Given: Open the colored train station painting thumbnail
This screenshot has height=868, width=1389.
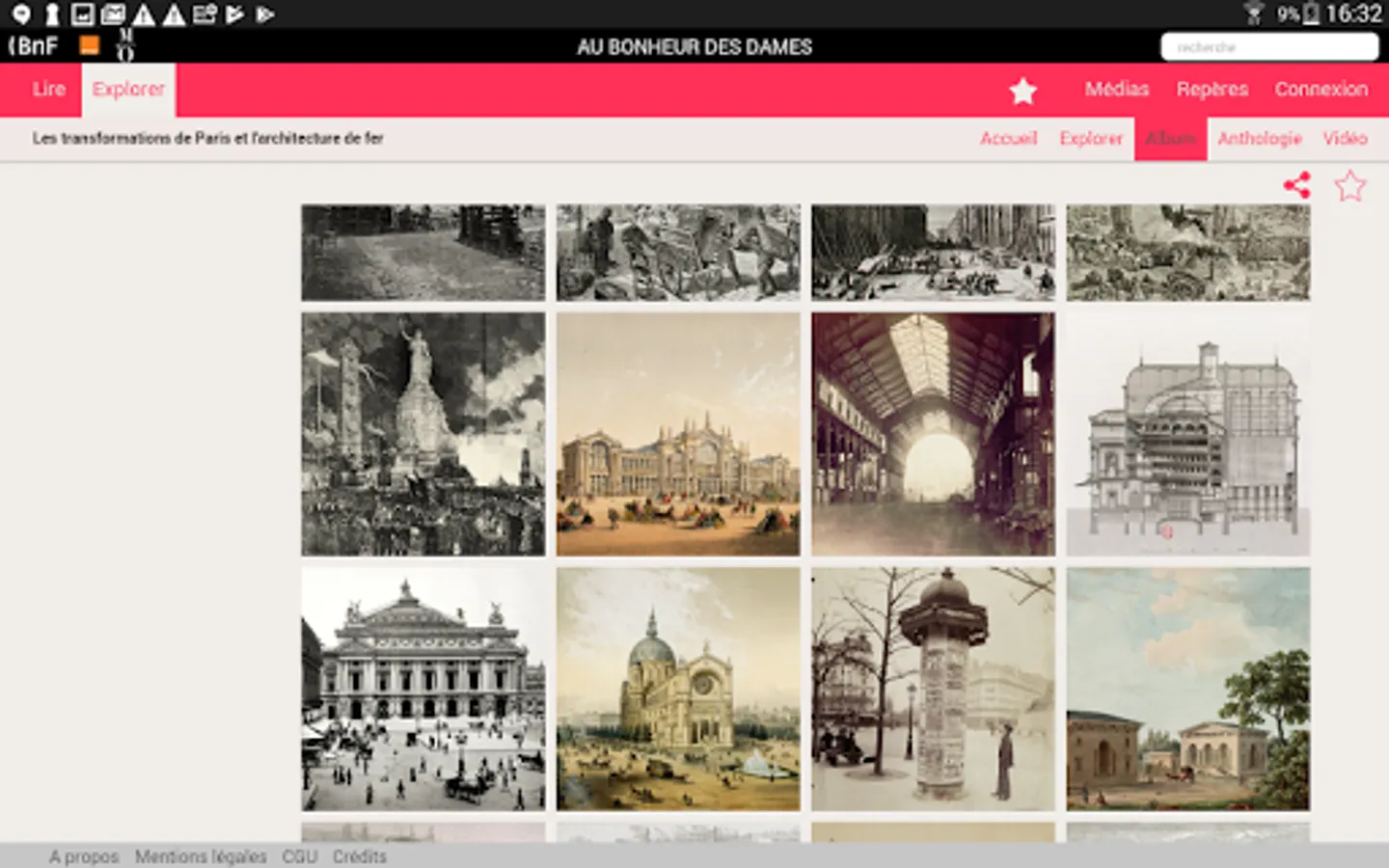Looking at the screenshot, I should point(678,434).
